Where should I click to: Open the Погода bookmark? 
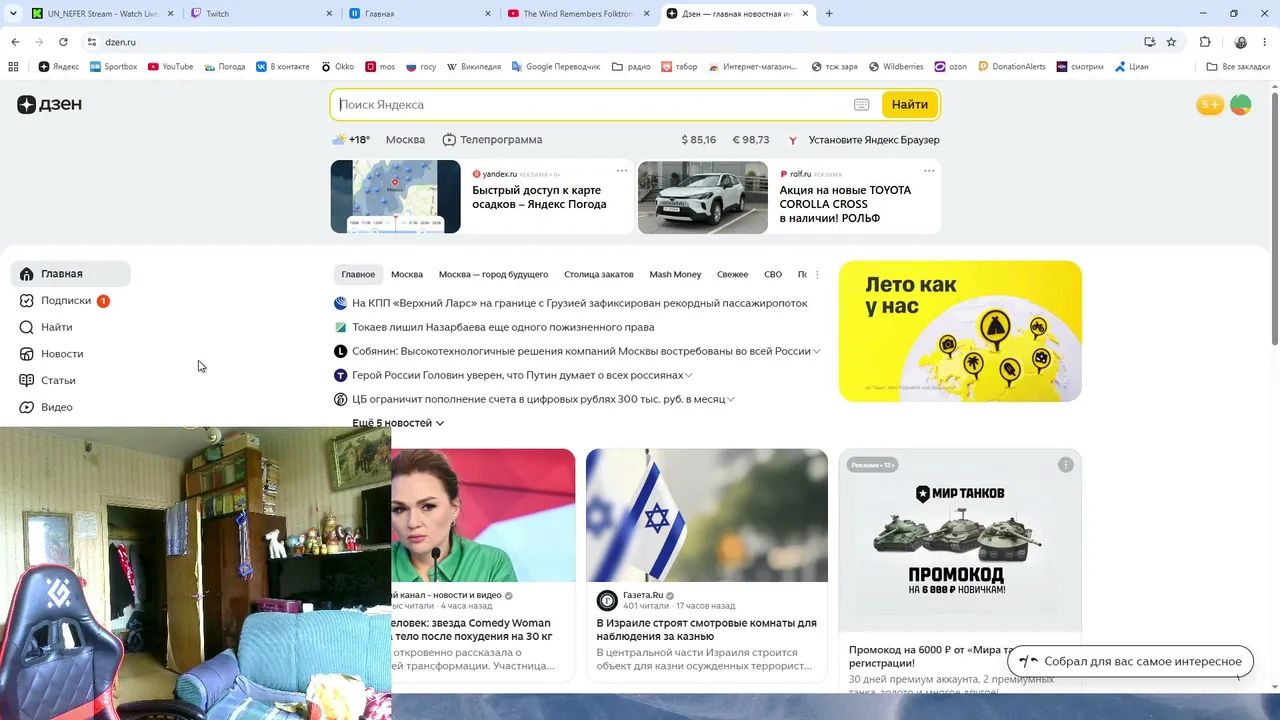(x=225, y=67)
